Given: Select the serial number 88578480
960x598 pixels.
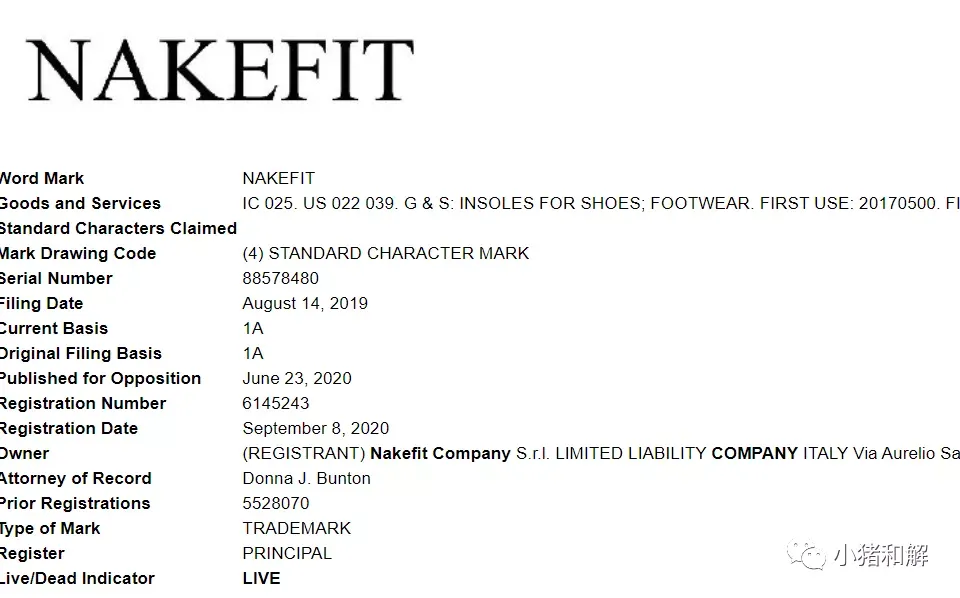Looking at the screenshot, I should [280, 278].
